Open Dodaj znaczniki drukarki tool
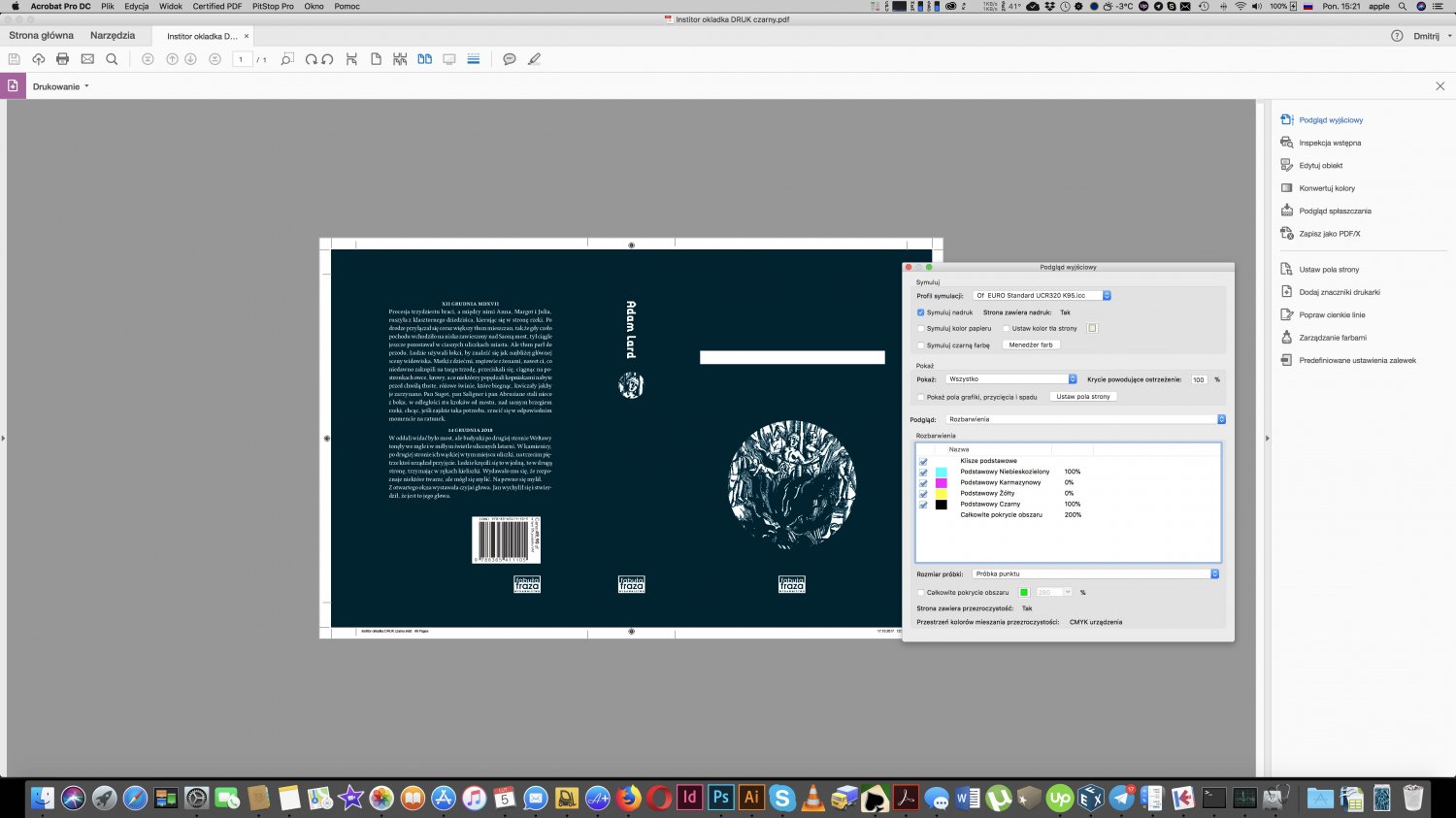The height and width of the screenshot is (818, 1456). click(x=1330, y=292)
